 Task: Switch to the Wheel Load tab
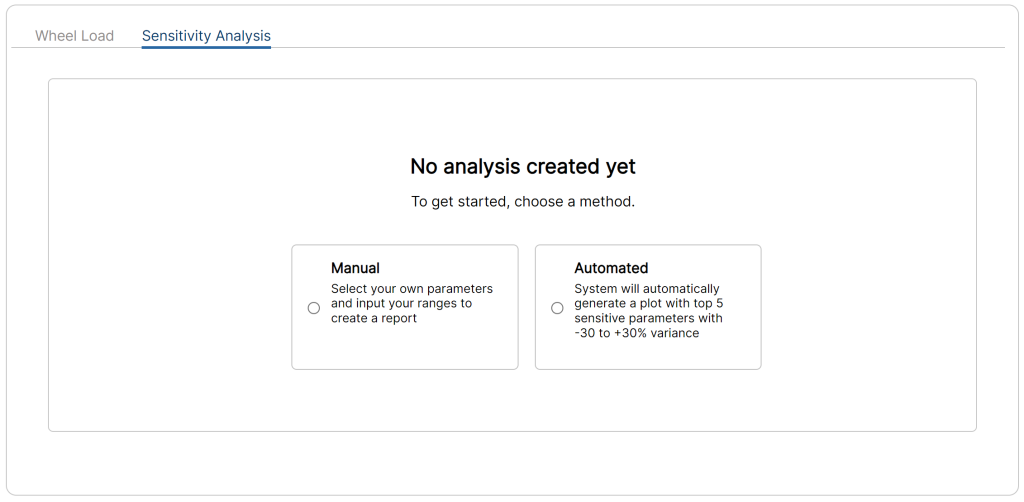74,36
